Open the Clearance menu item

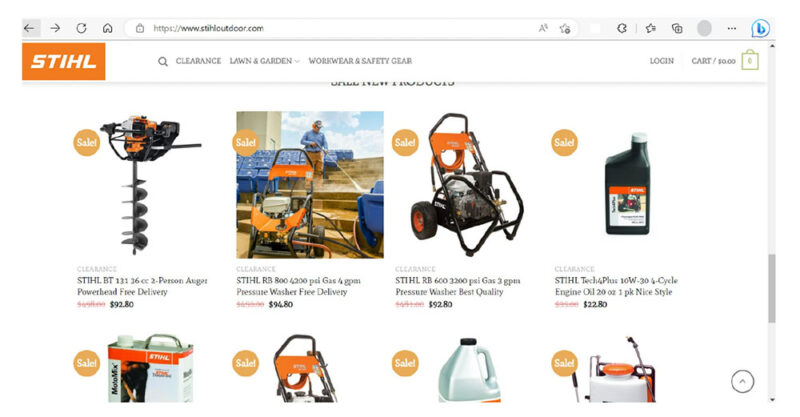(198, 61)
